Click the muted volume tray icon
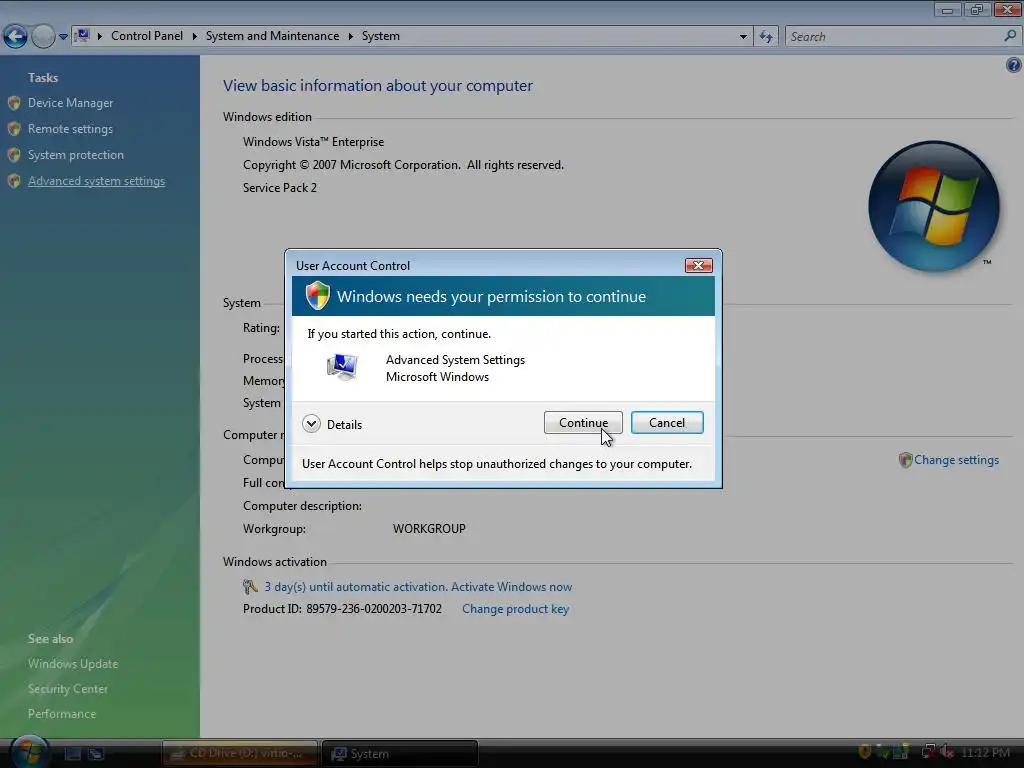This screenshot has height=768, width=1024. click(948, 752)
